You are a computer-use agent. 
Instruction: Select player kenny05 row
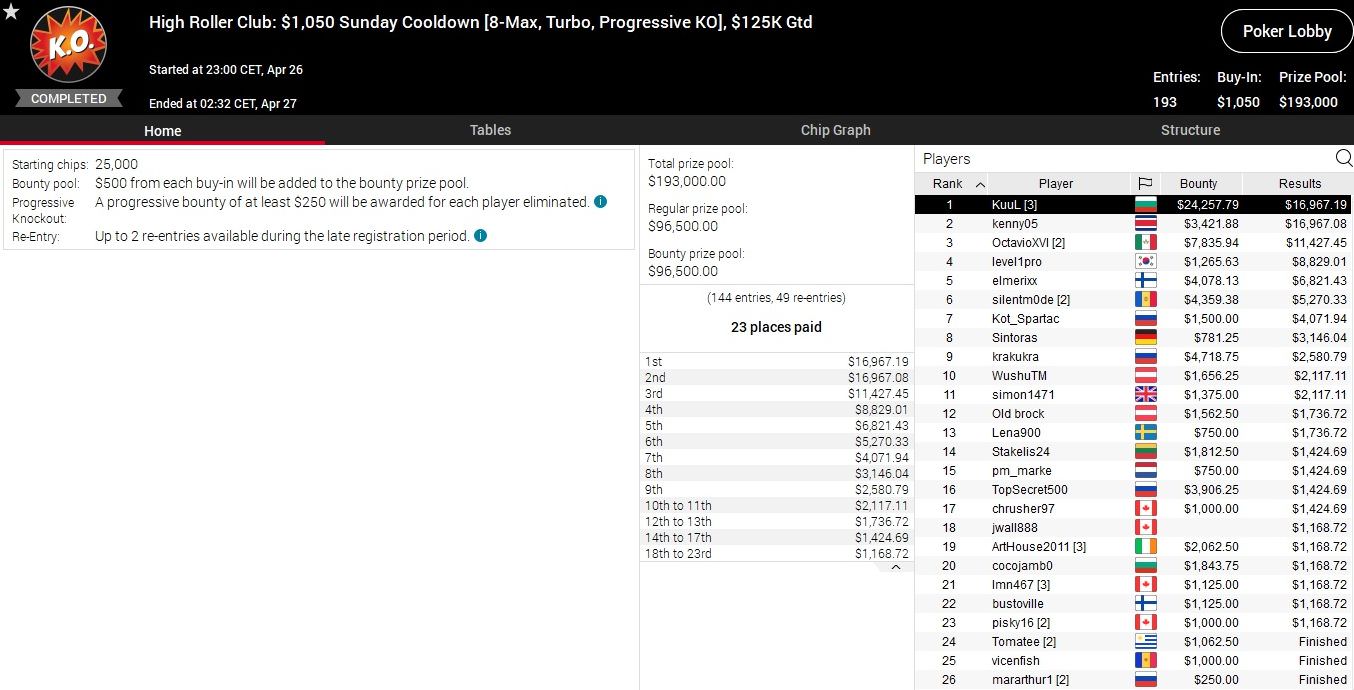1014,224
